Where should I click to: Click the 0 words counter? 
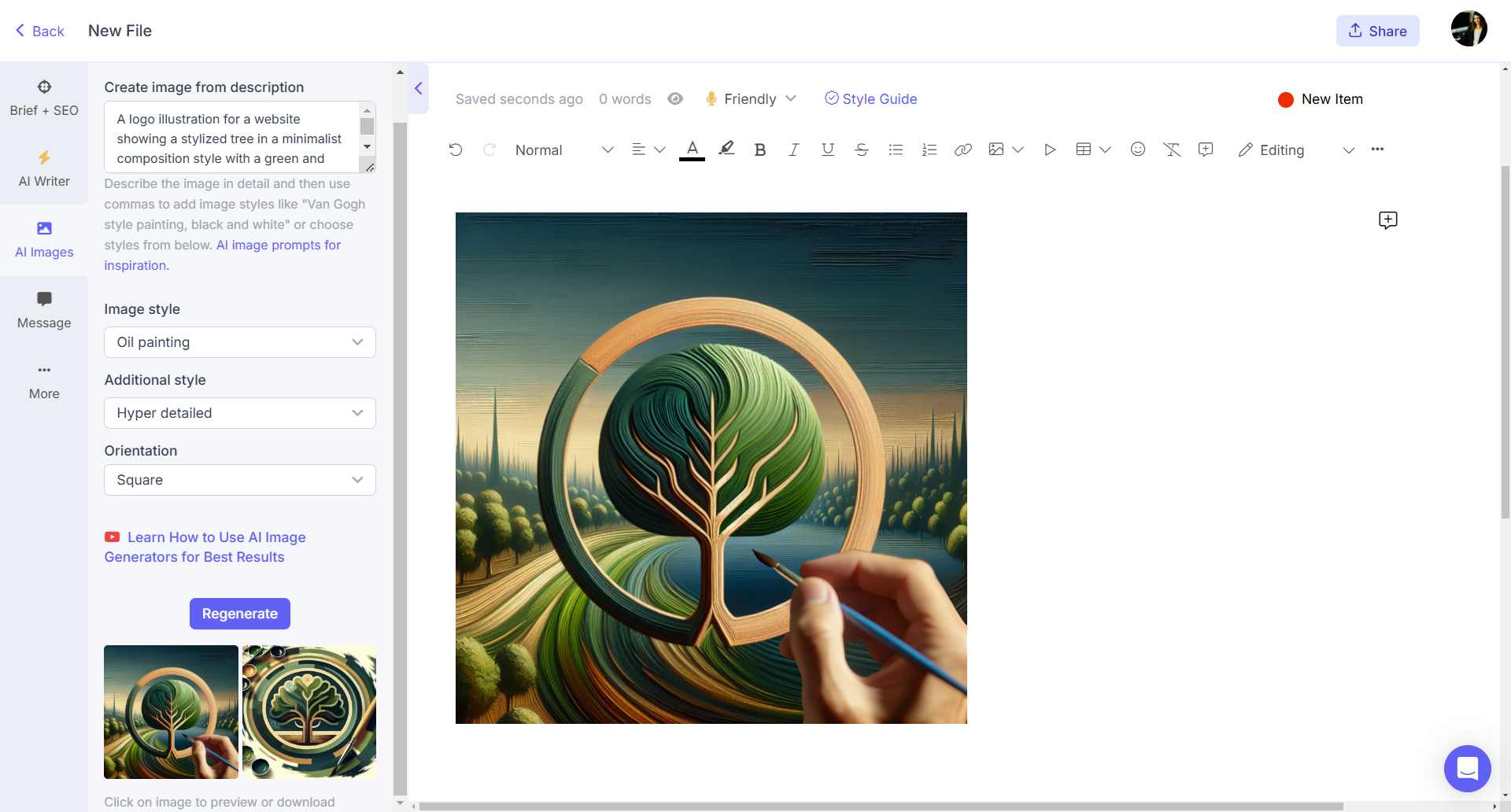pos(625,99)
